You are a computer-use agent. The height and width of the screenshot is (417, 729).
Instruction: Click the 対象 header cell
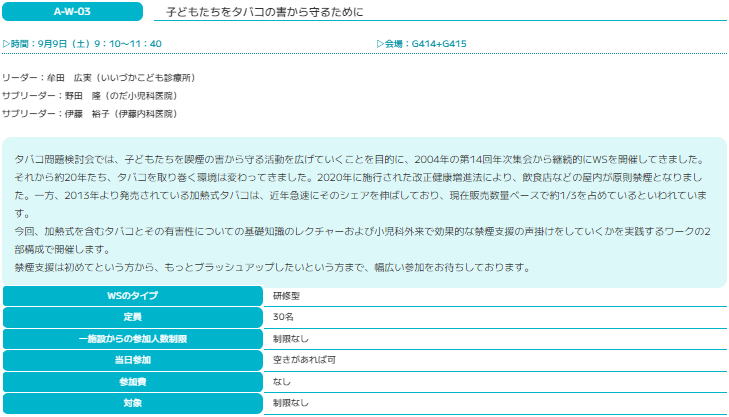click(132, 403)
